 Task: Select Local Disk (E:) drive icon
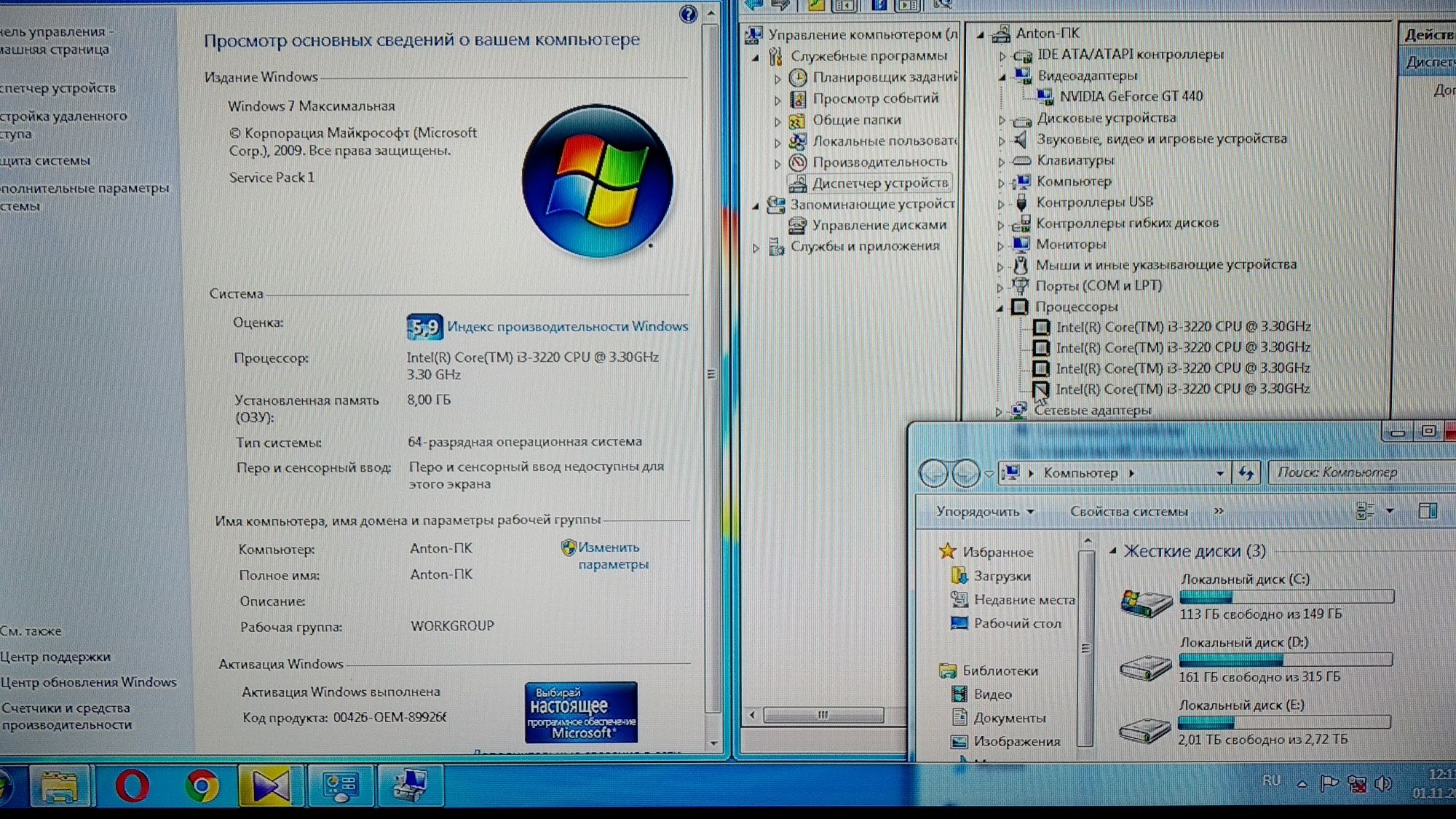(x=1144, y=729)
